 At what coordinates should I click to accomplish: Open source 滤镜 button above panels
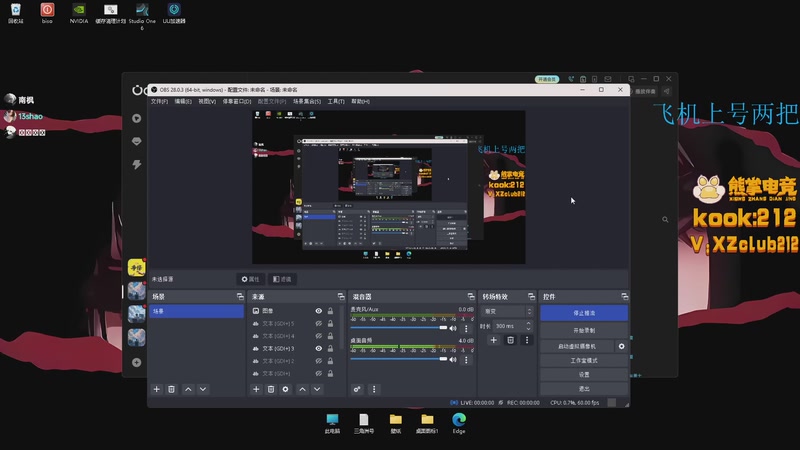click(282, 279)
